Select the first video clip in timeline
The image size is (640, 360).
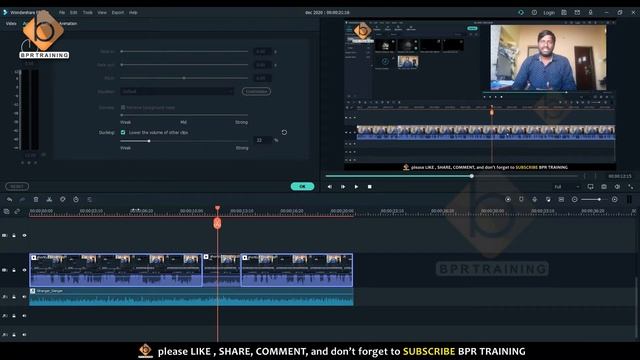116,270
